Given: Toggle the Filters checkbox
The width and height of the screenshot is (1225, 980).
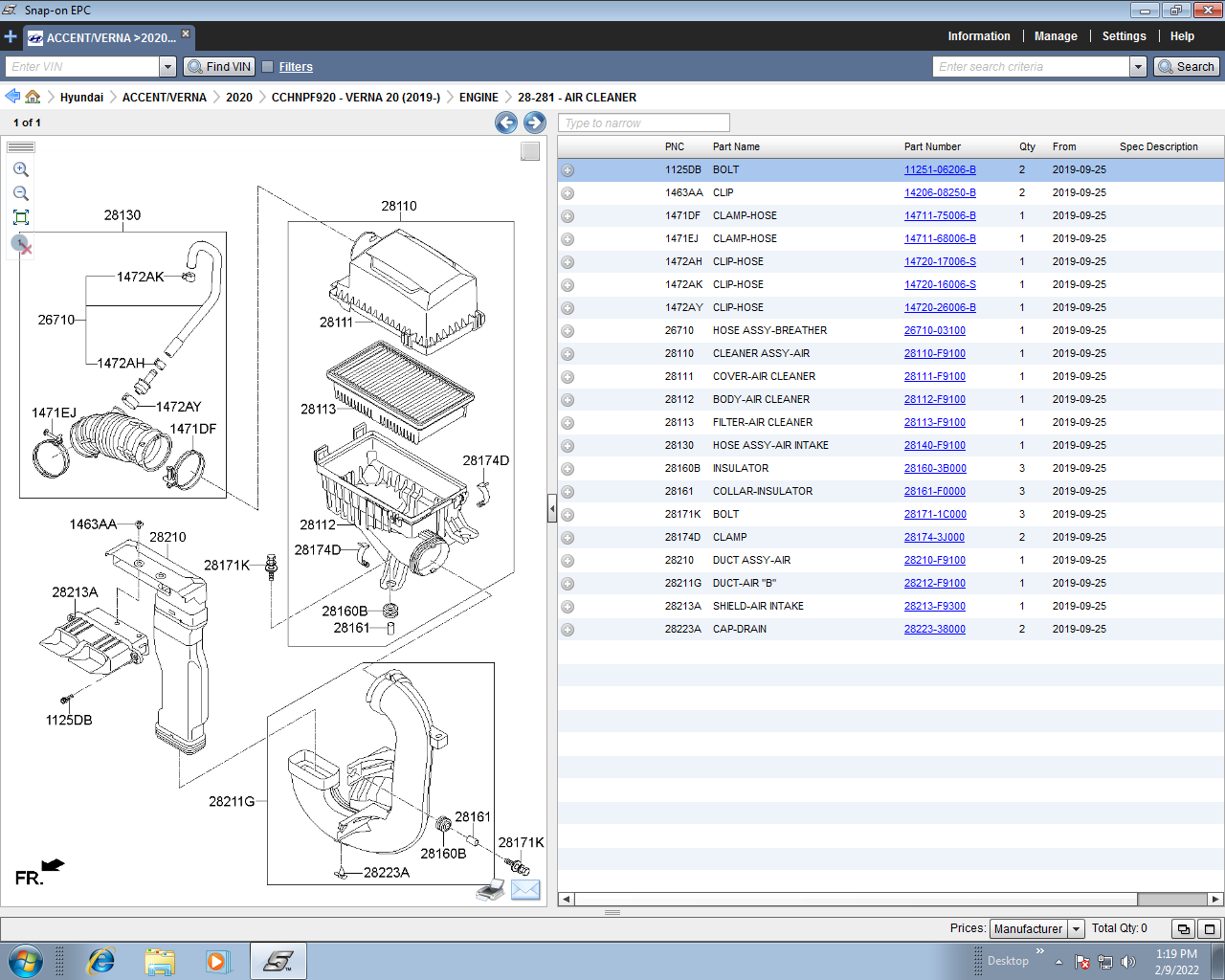Looking at the screenshot, I should tap(268, 67).
